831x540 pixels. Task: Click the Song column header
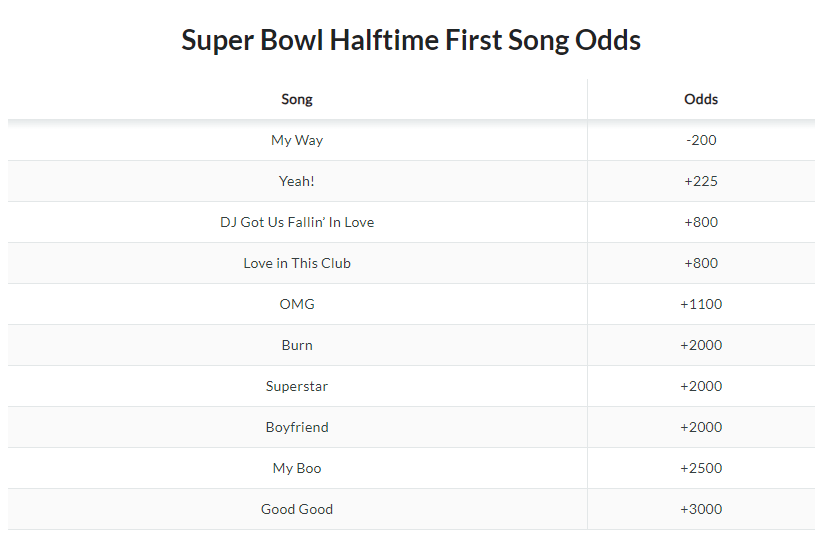coord(297,99)
